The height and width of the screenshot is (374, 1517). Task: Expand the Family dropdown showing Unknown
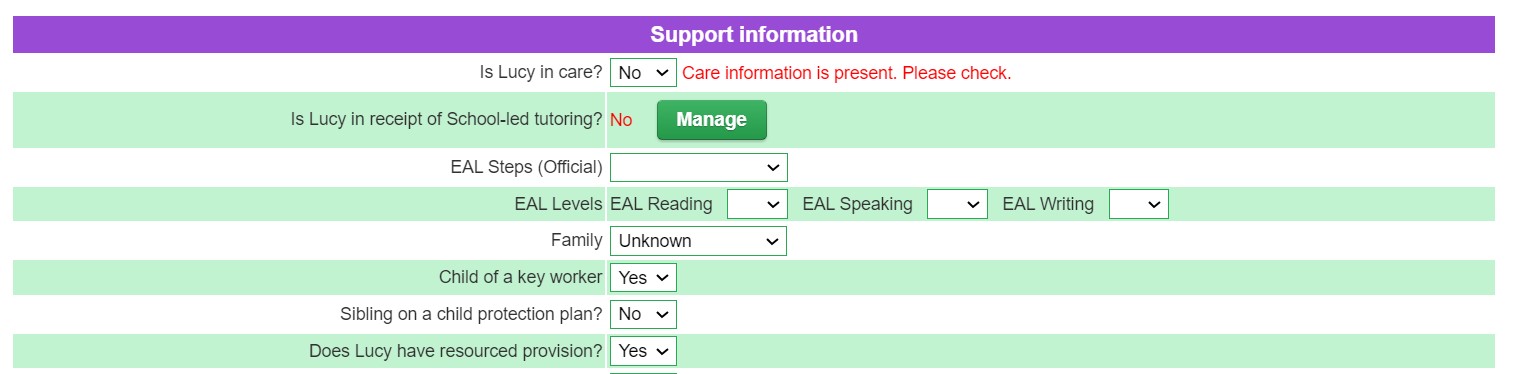click(698, 241)
